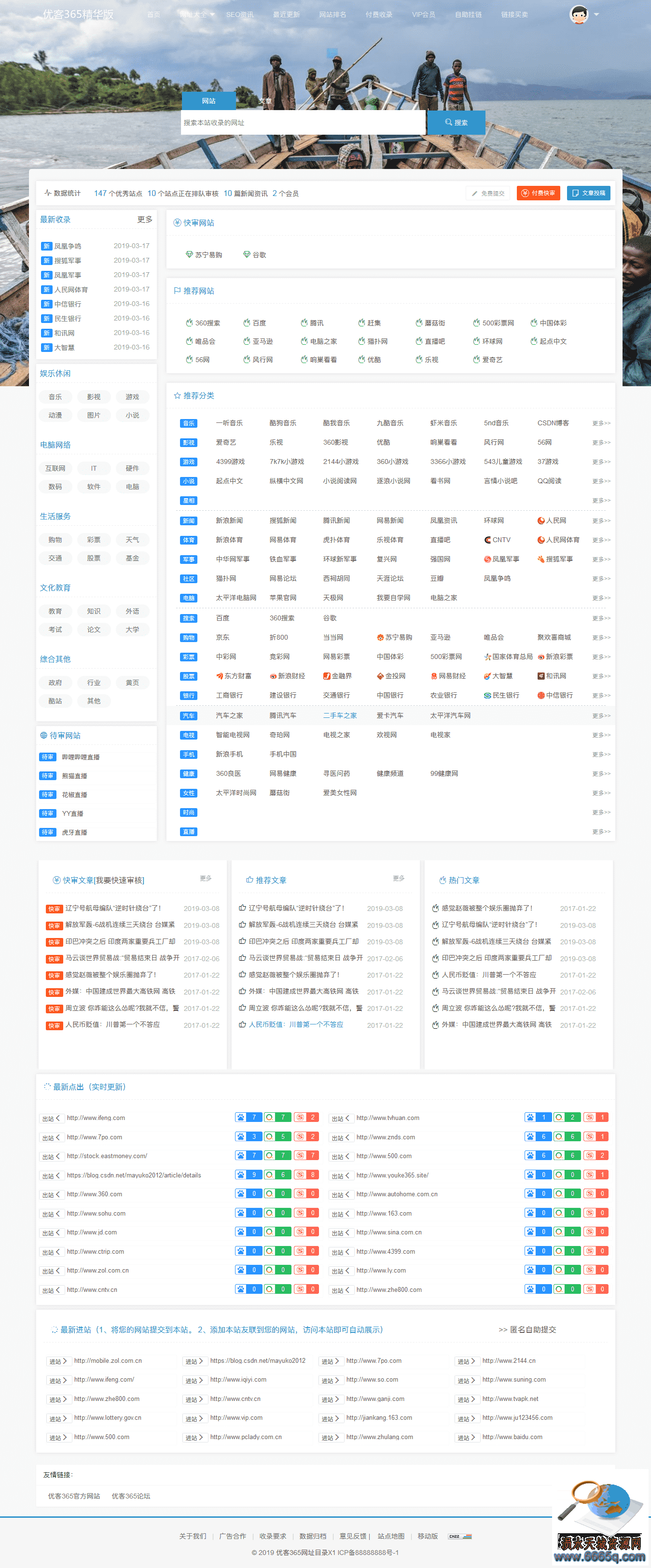Select the 硬件 tag under 电脑网络
The width and height of the screenshot is (651, 1568).
pos(132,468)
